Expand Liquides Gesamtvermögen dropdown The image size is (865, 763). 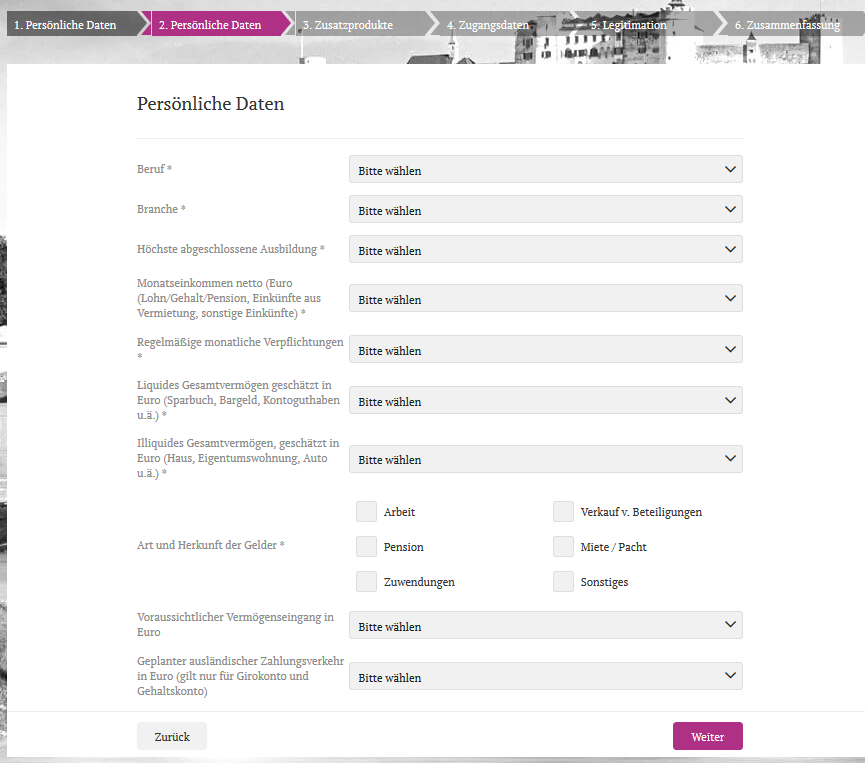[x=545, y=401]
